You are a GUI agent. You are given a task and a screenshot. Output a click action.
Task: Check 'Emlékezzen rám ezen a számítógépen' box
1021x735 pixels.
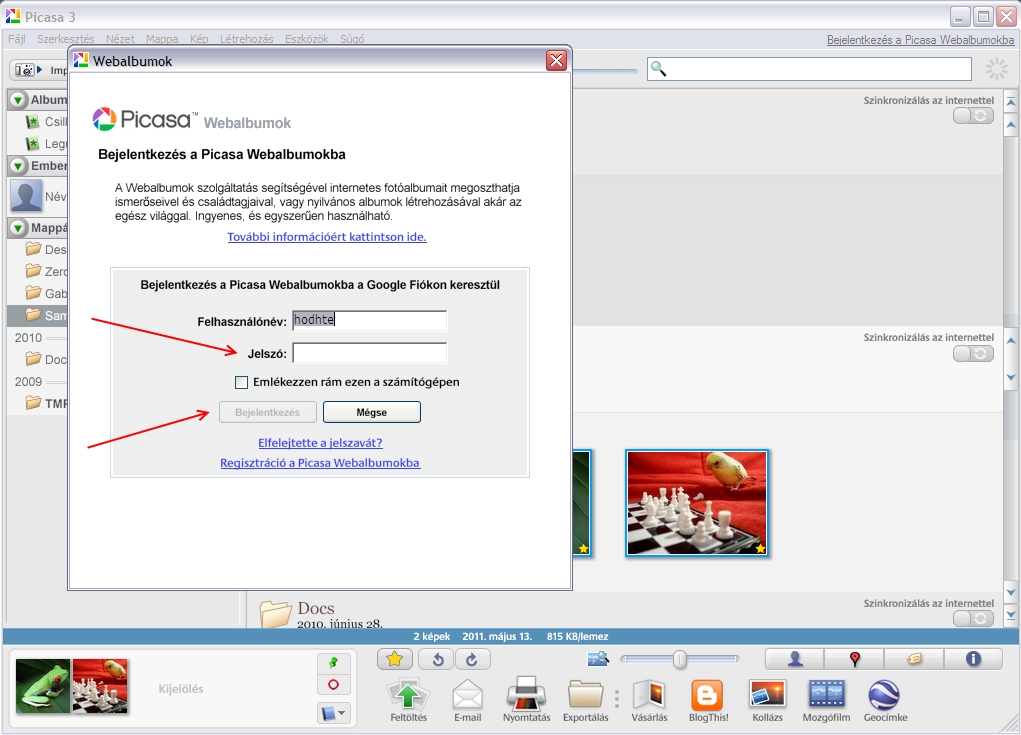[x=241, y=382]
